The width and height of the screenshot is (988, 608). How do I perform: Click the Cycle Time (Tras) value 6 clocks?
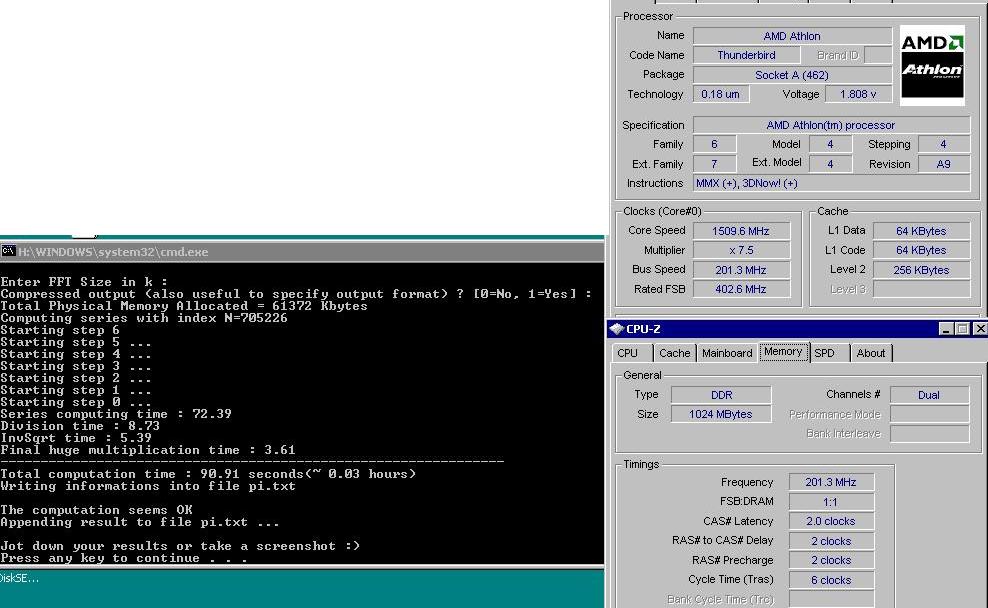pyautogui.click(x=831, y=580)
